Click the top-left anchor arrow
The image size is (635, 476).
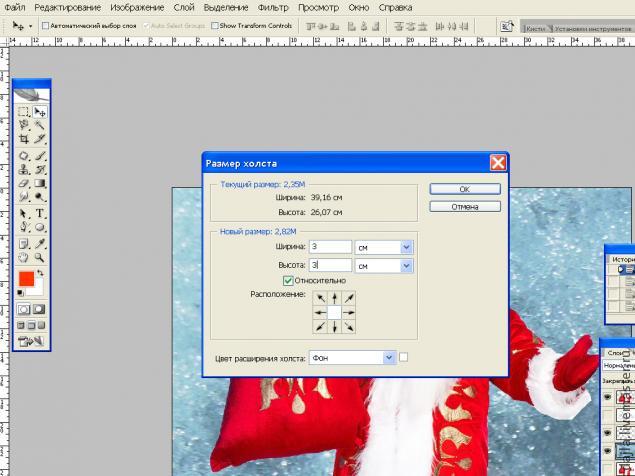point(320,298)
